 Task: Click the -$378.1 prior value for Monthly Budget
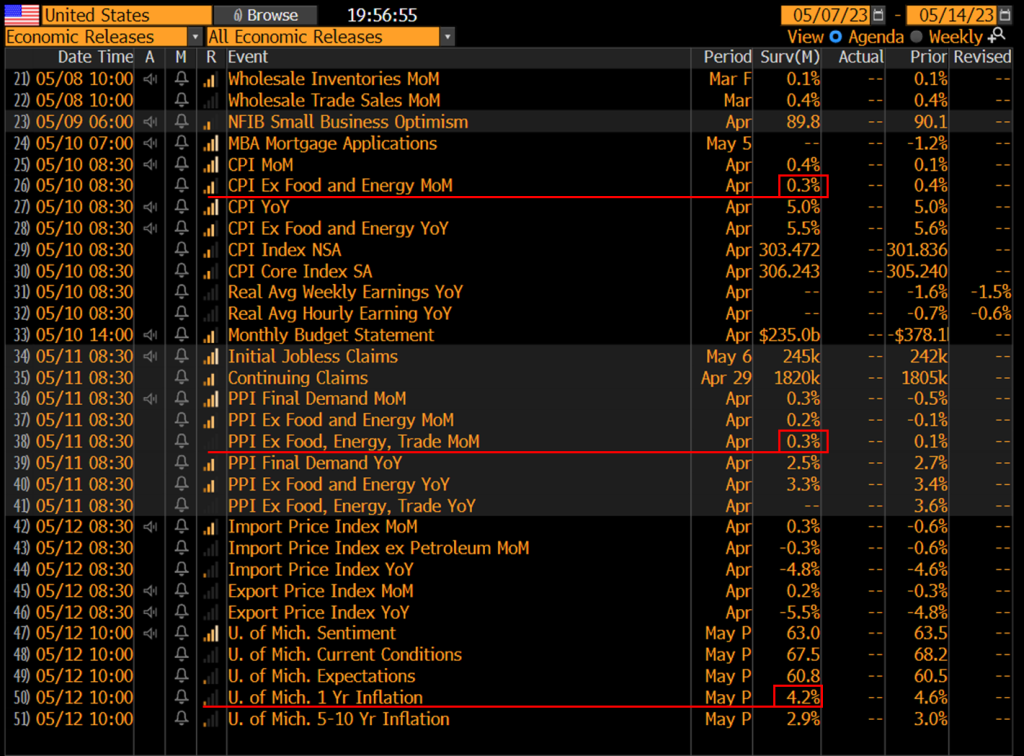917,335
